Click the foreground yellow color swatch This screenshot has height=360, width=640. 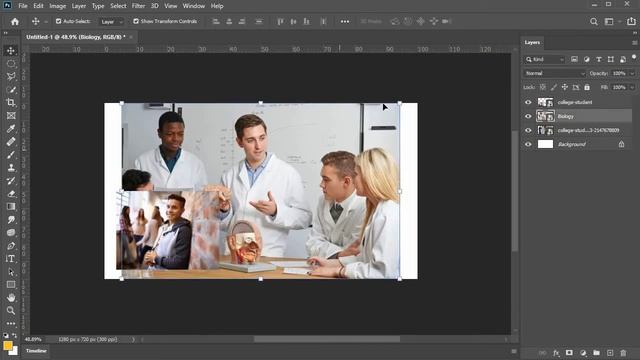coord(7,346)
